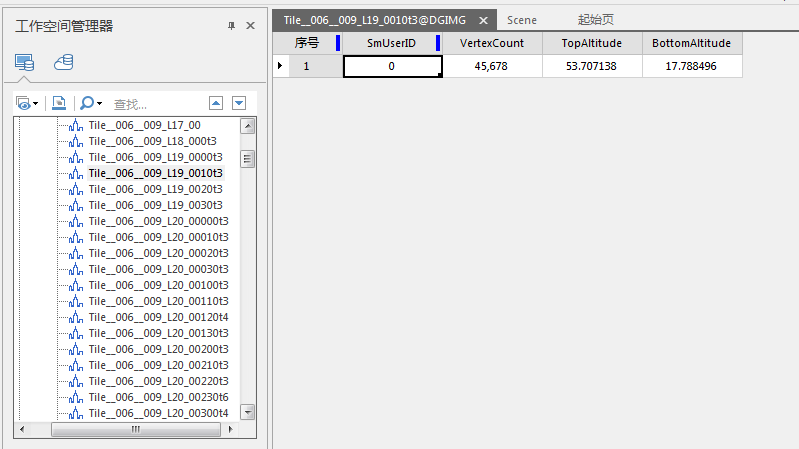
Task: Click the horizontal scrollbar thumb in tree
Action: point(136,429)
